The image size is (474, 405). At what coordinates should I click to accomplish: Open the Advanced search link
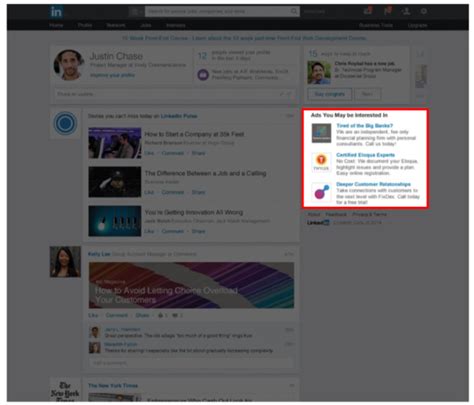coord(314,12)
